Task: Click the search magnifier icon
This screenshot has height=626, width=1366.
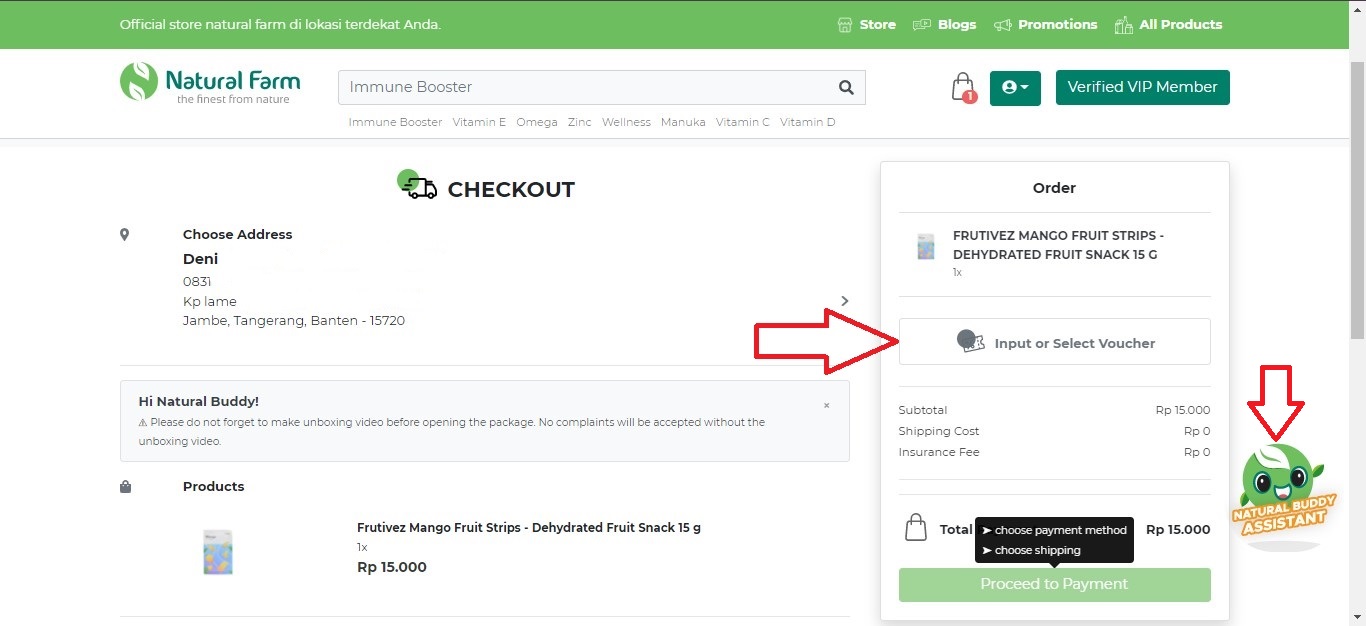Action: click(x=846, y=87)
